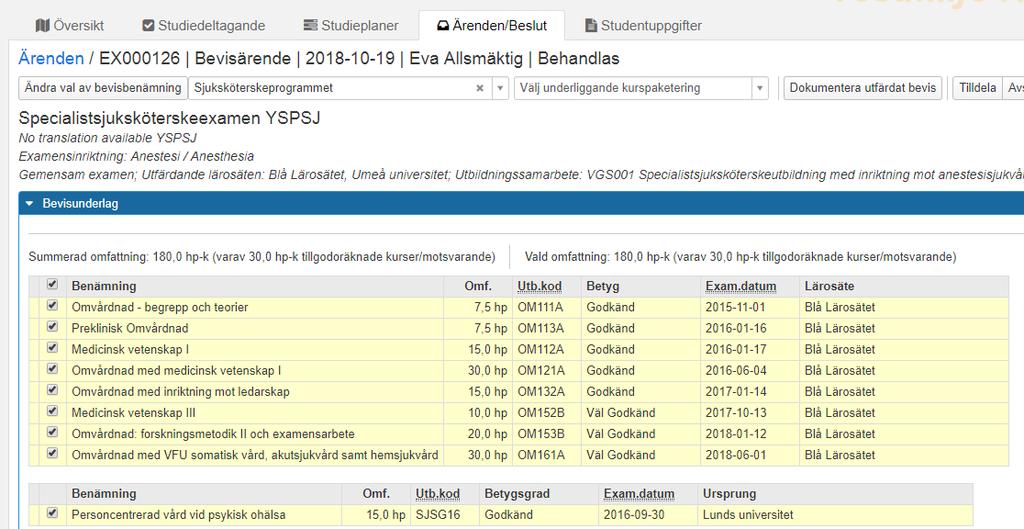Uncheck Preklinisk Omvårdnad course

[x=52, y=327]
